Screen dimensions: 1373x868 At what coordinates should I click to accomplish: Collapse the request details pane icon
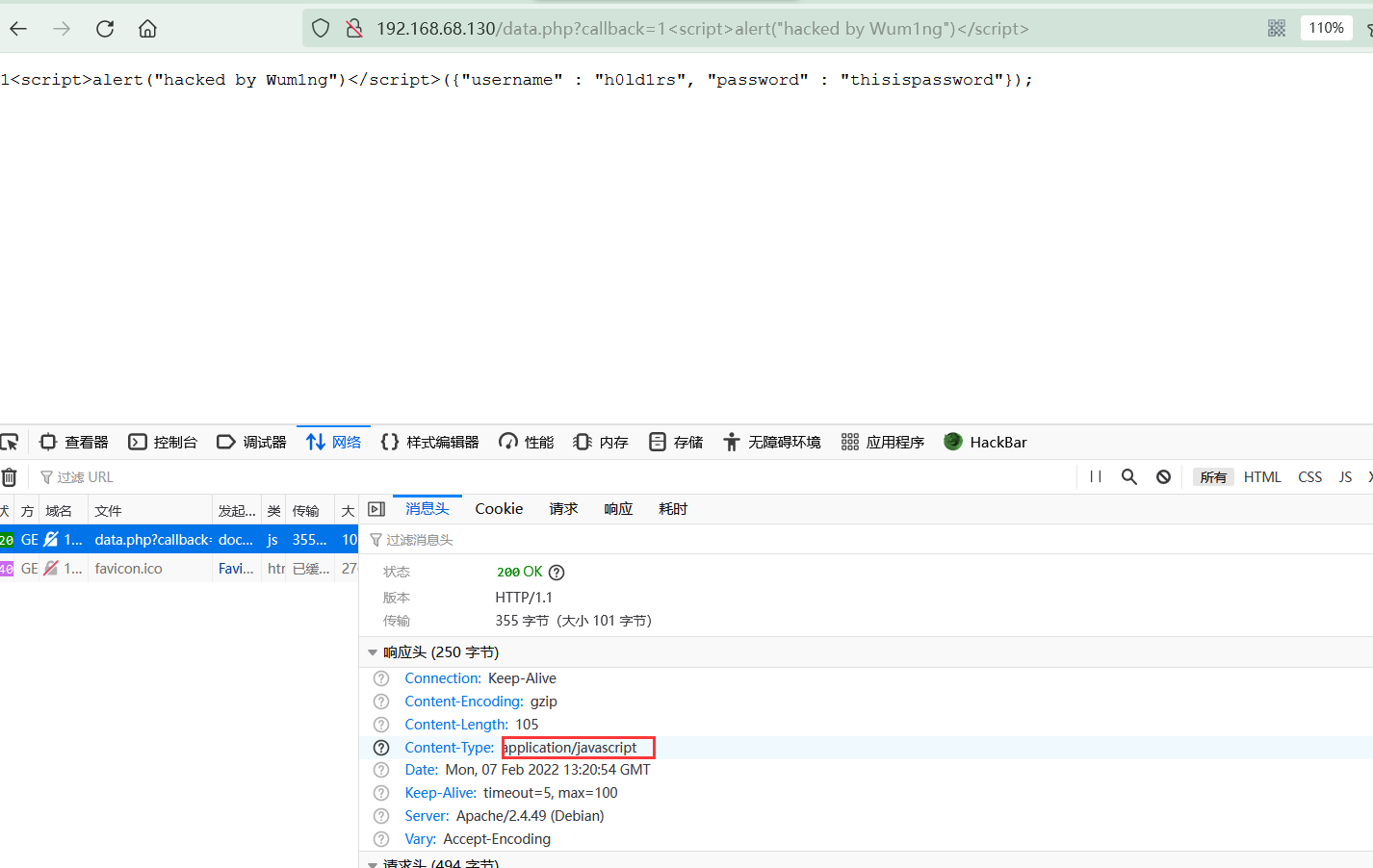[x=376, y=509]
